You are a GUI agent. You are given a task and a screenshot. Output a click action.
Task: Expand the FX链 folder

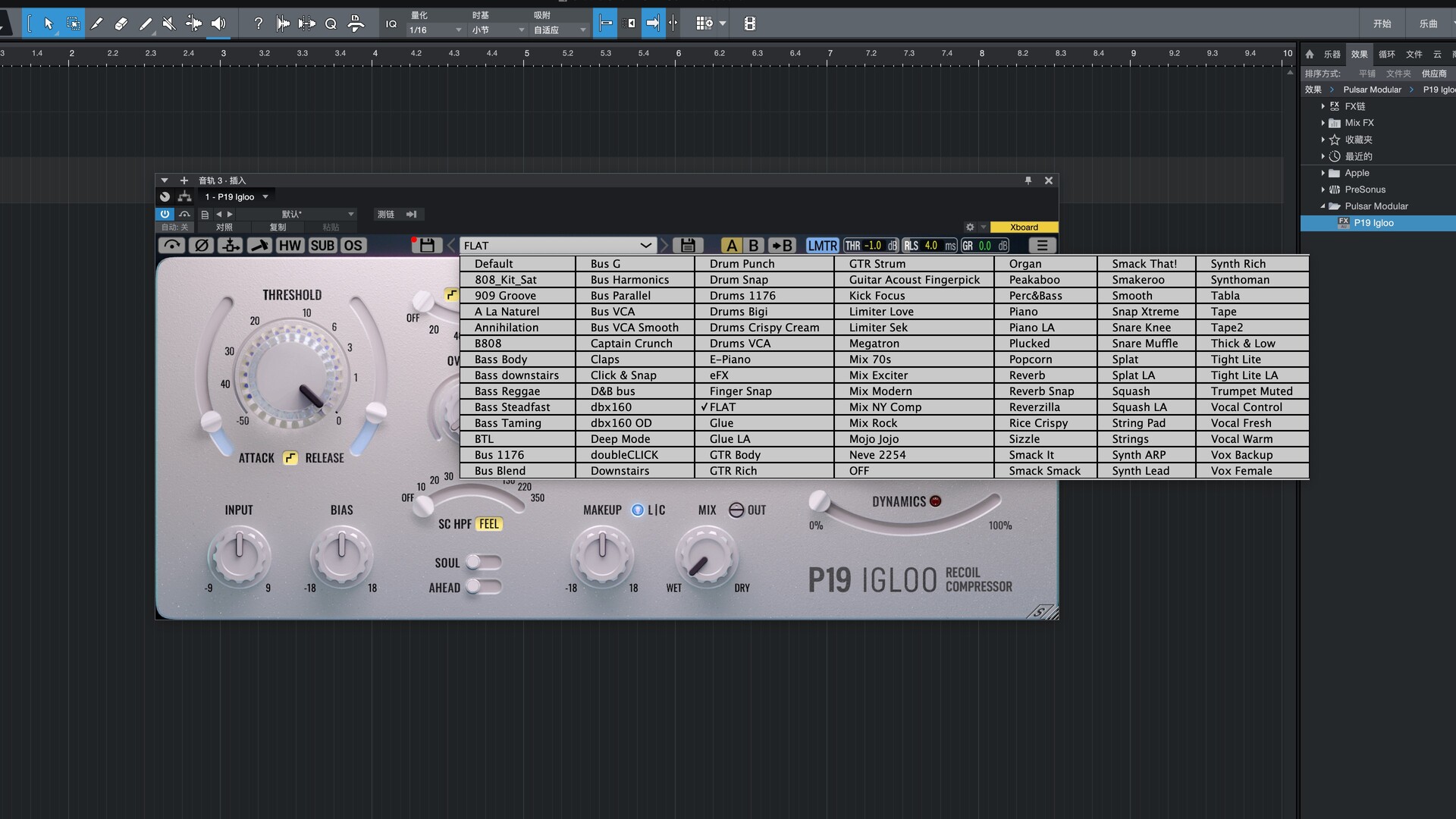tap(1323, 106)
